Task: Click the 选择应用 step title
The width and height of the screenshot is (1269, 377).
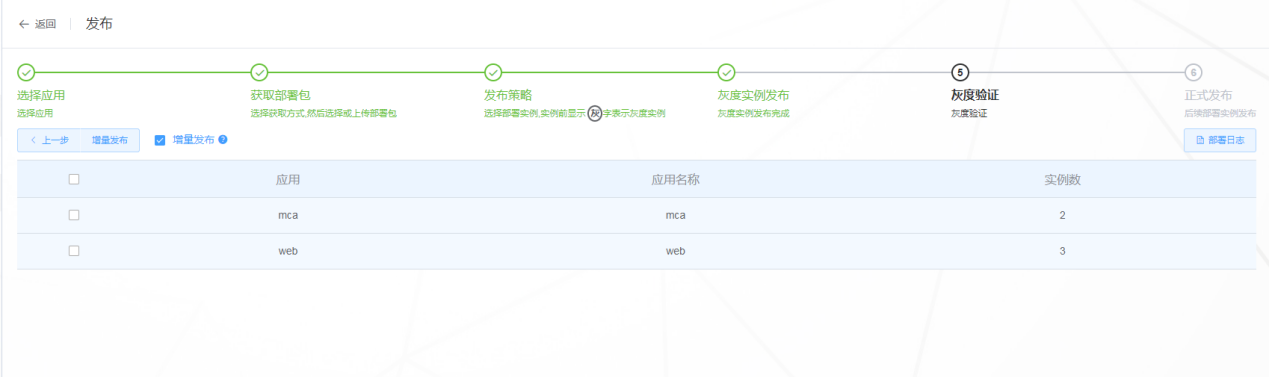Action: [41, 96]
